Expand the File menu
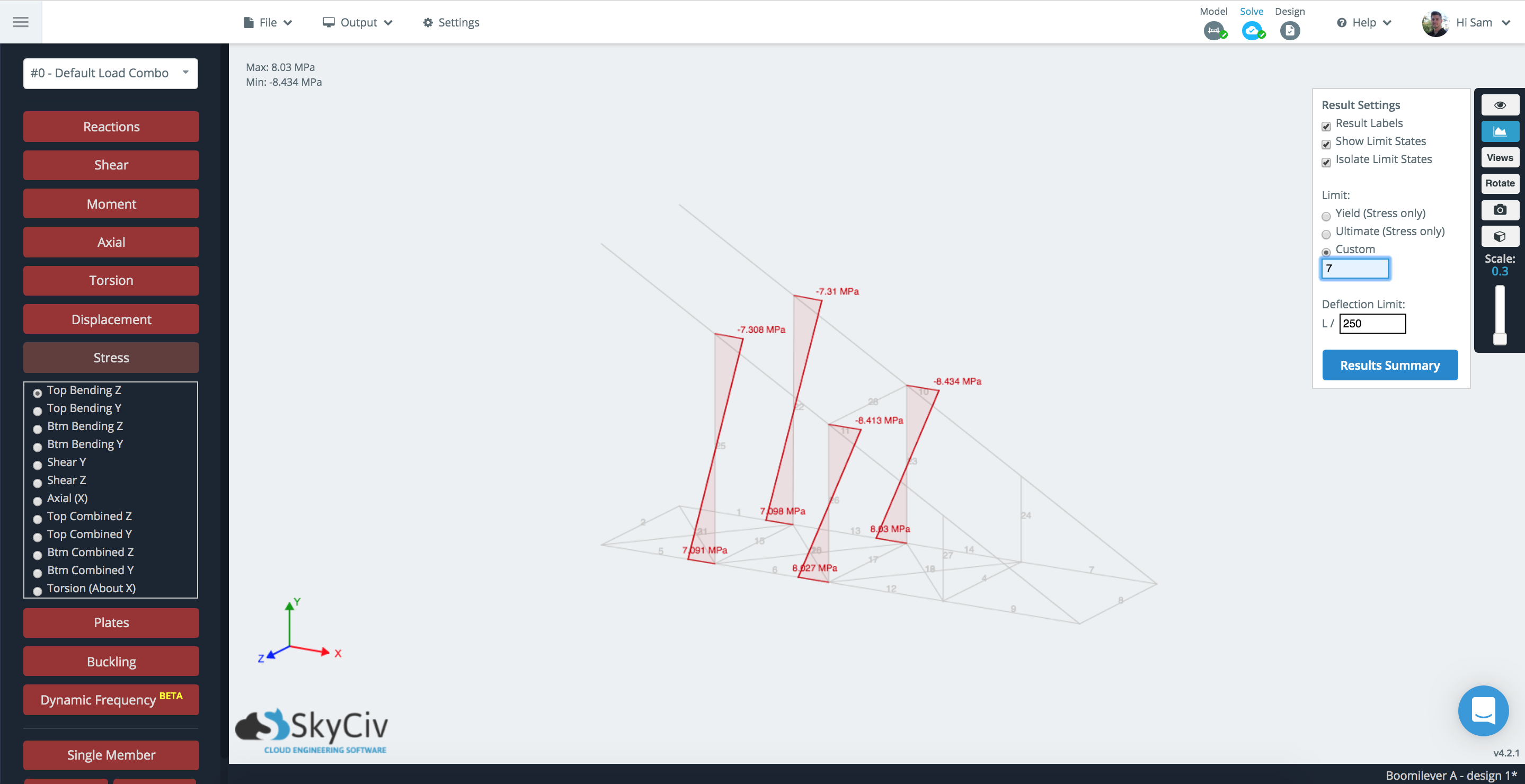Screen dimensions: 1525x784 click(x=265, y=21)
